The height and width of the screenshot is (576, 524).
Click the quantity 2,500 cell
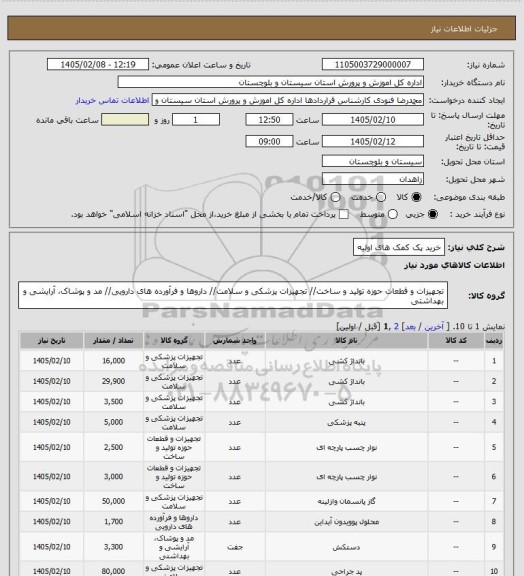pyautogui.click(x=113, y=447)
